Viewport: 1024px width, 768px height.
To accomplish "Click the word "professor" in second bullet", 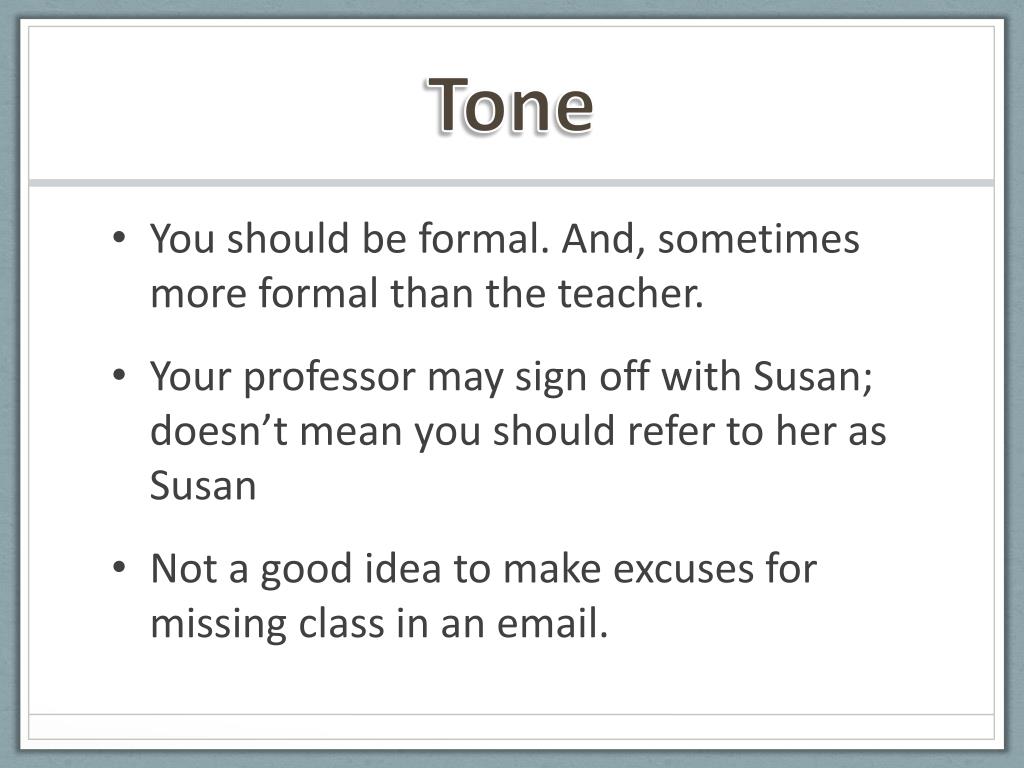I will tap(329, 378).
